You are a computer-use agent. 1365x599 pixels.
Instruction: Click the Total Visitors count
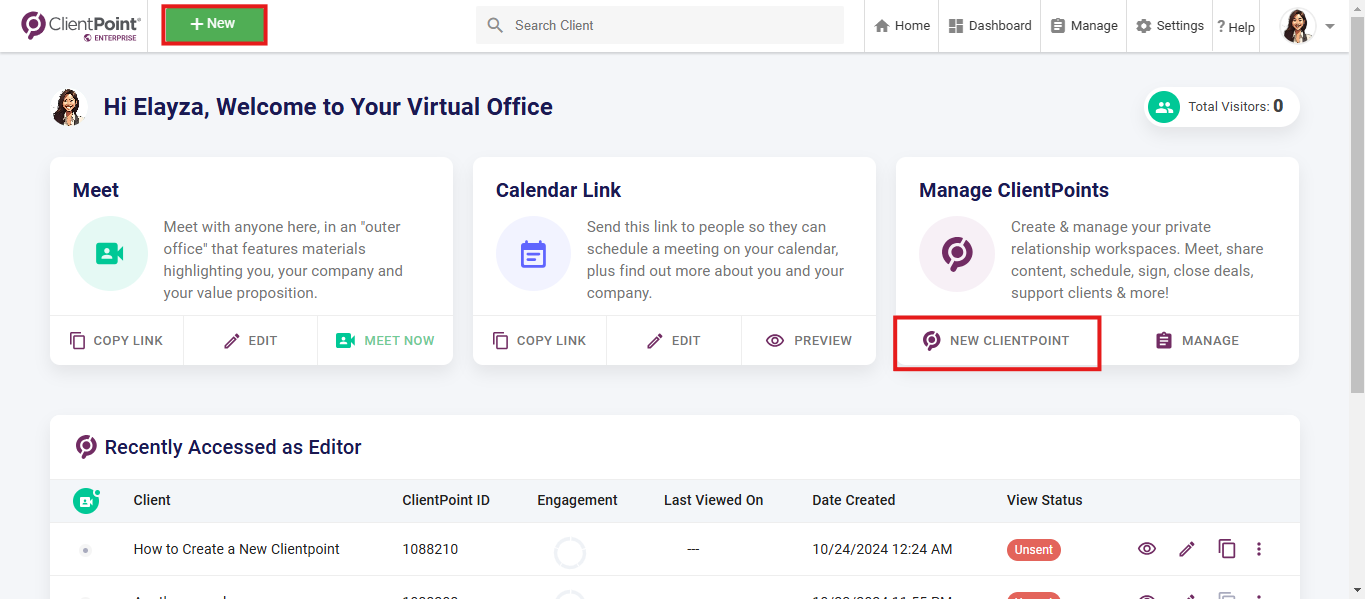[1278, 106]
